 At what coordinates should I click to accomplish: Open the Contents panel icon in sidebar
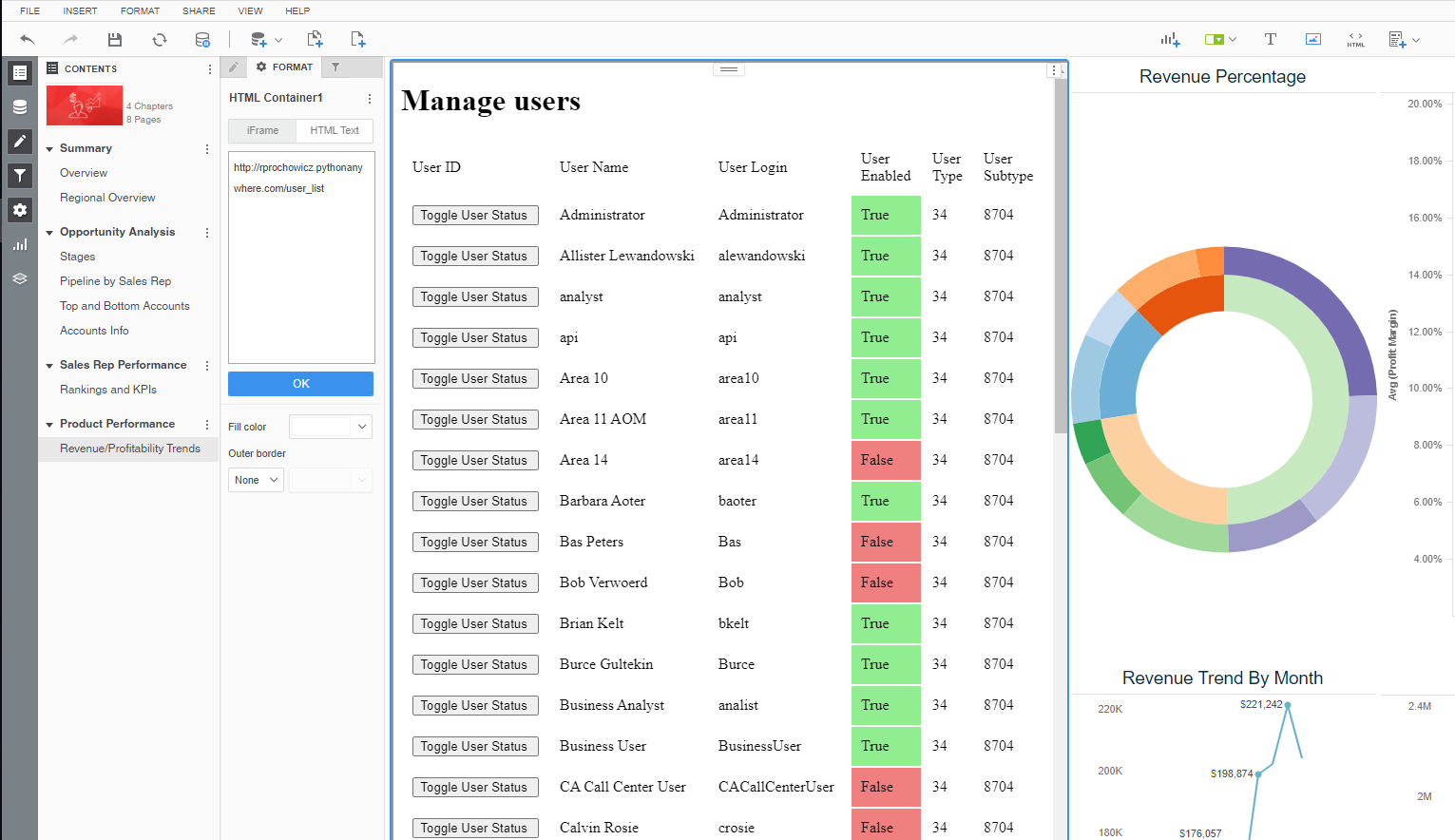coord(19,72)
